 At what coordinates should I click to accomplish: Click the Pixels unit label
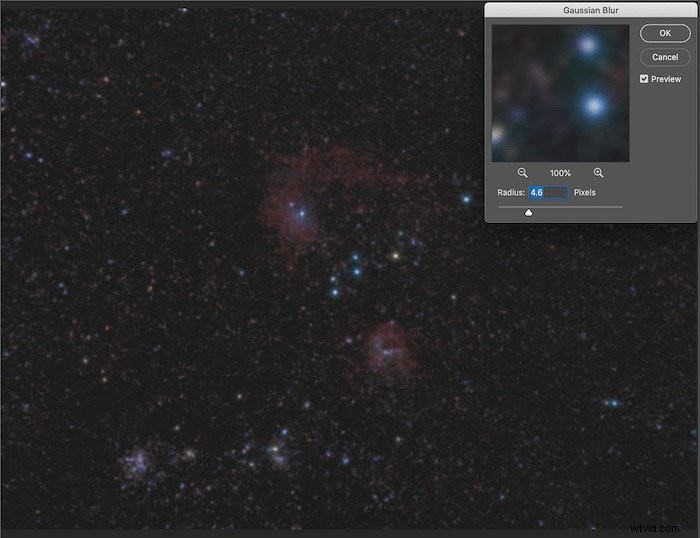584,192
